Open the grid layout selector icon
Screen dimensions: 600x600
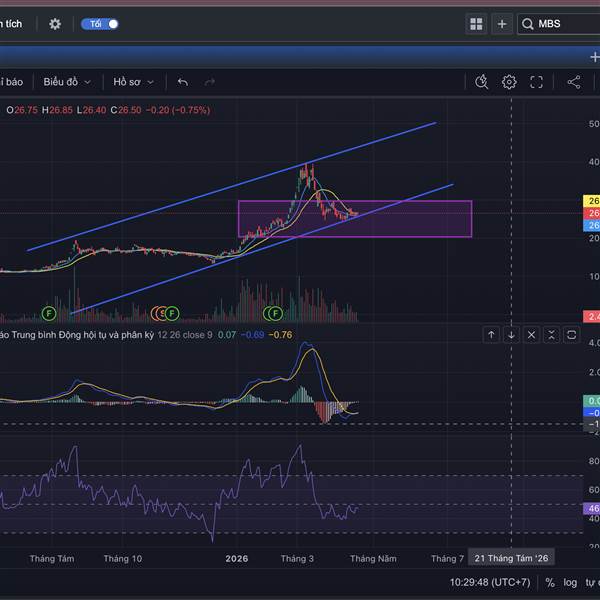coord(476,24)
